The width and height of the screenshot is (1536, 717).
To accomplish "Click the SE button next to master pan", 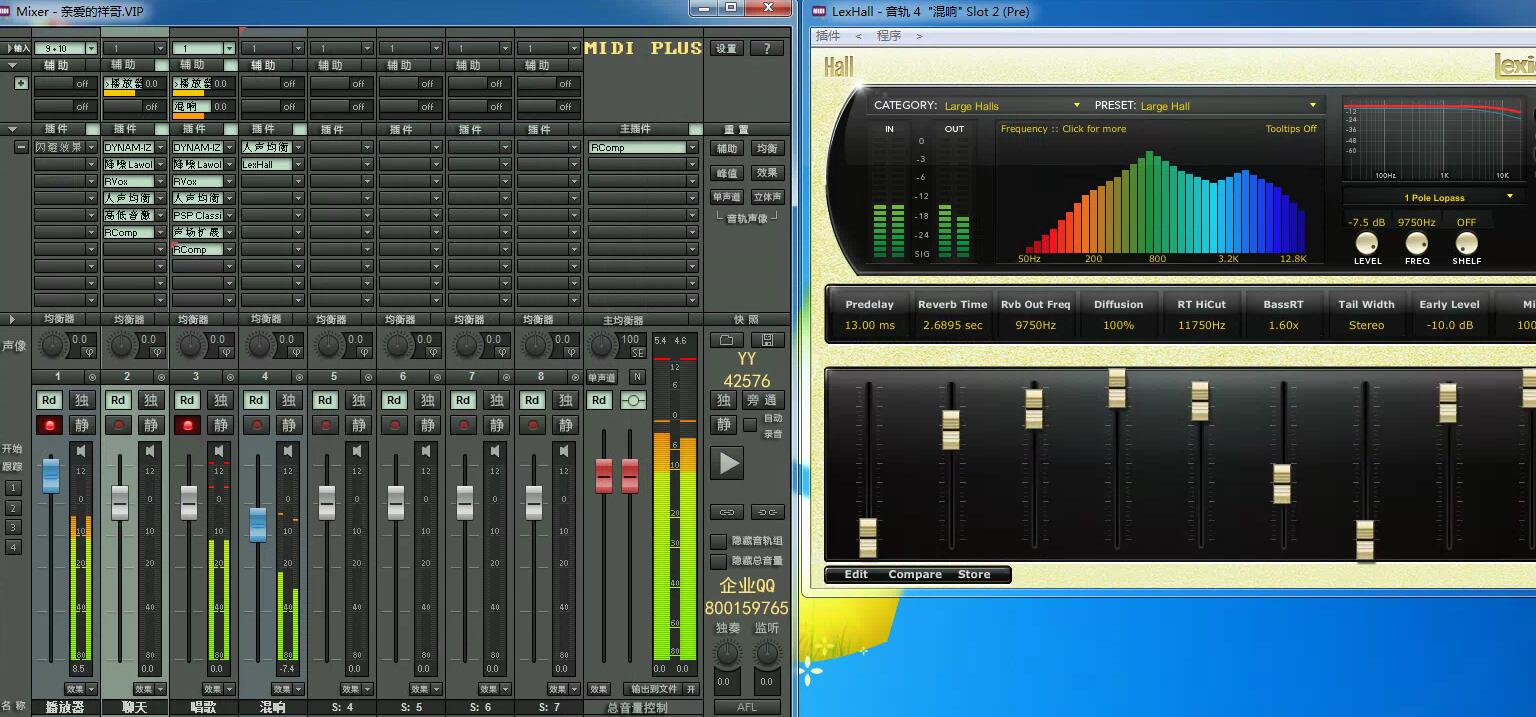I will tap(636, 353).
